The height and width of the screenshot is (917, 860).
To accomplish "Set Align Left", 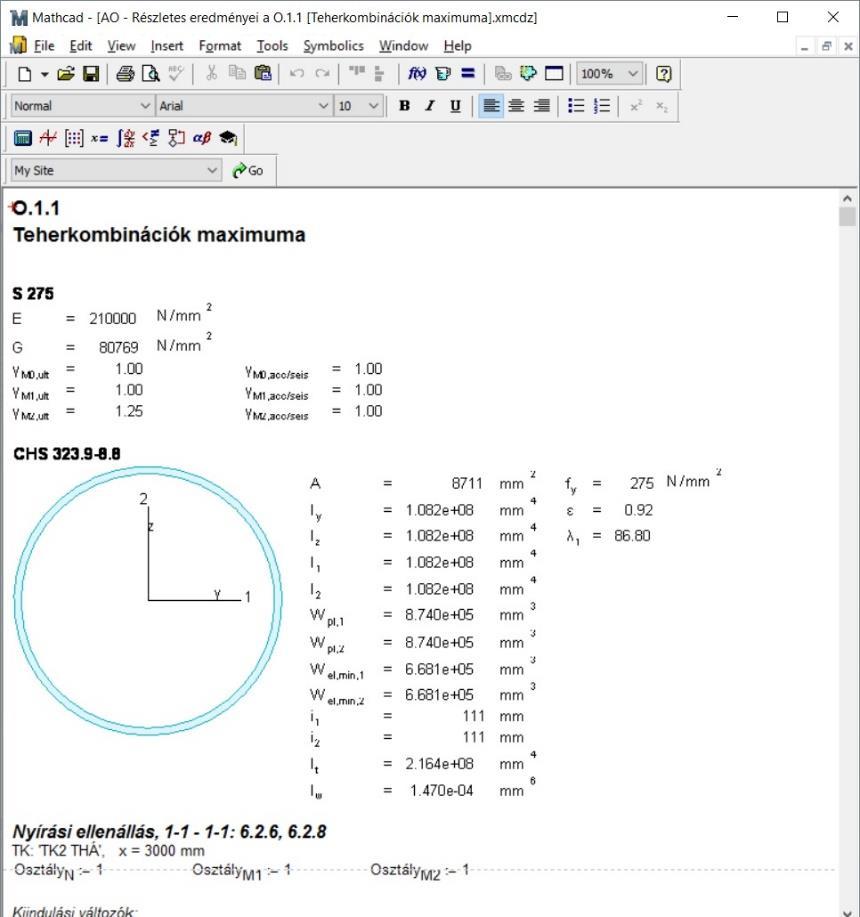I will [491, 106].
